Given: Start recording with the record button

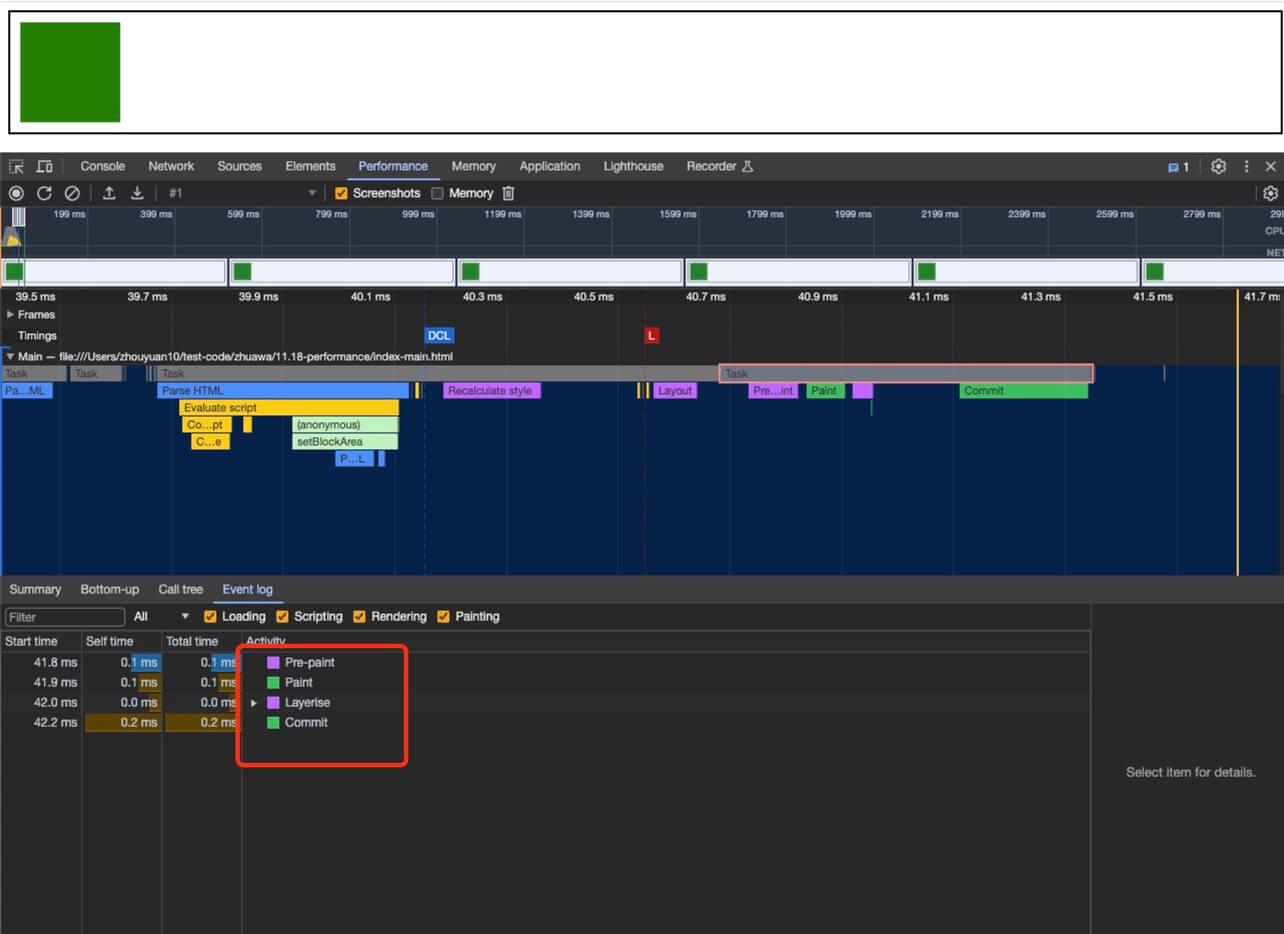Looking at the screenshot, I should pyautogui.click(x=16, y=193).
